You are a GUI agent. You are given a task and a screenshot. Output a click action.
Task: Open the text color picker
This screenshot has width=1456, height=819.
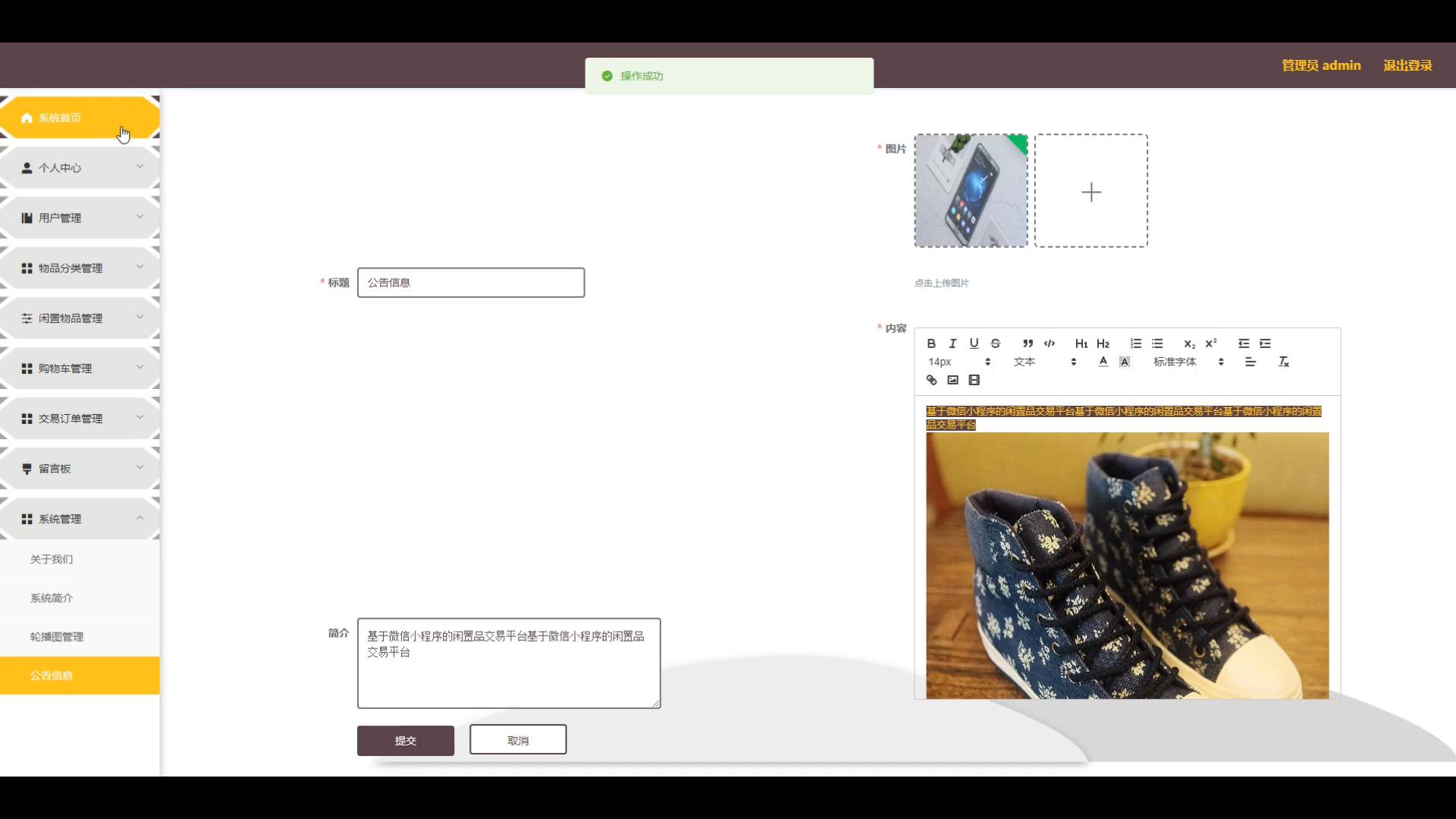pyautogui.click(x=1103, y=362)
